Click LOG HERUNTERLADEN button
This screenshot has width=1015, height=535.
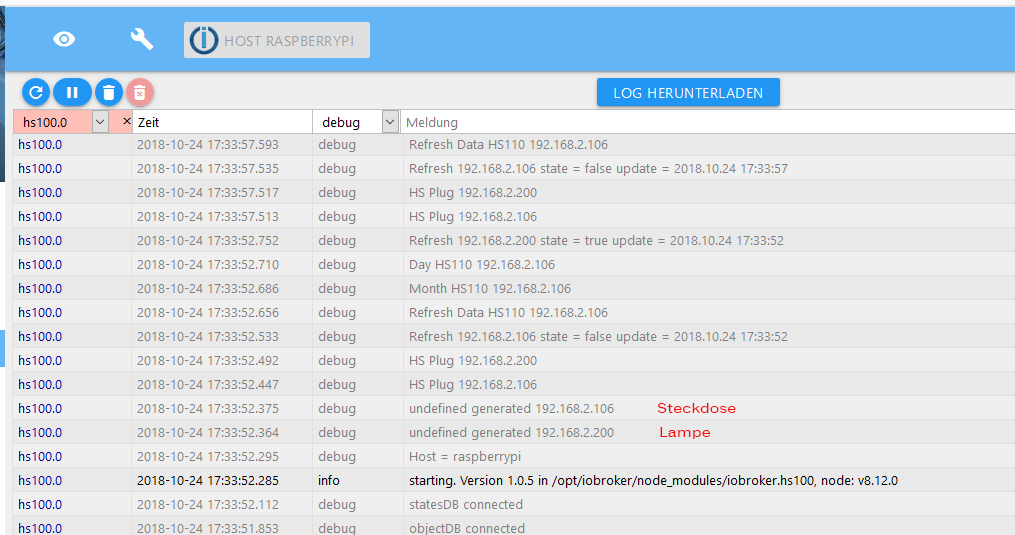[688, 93]
